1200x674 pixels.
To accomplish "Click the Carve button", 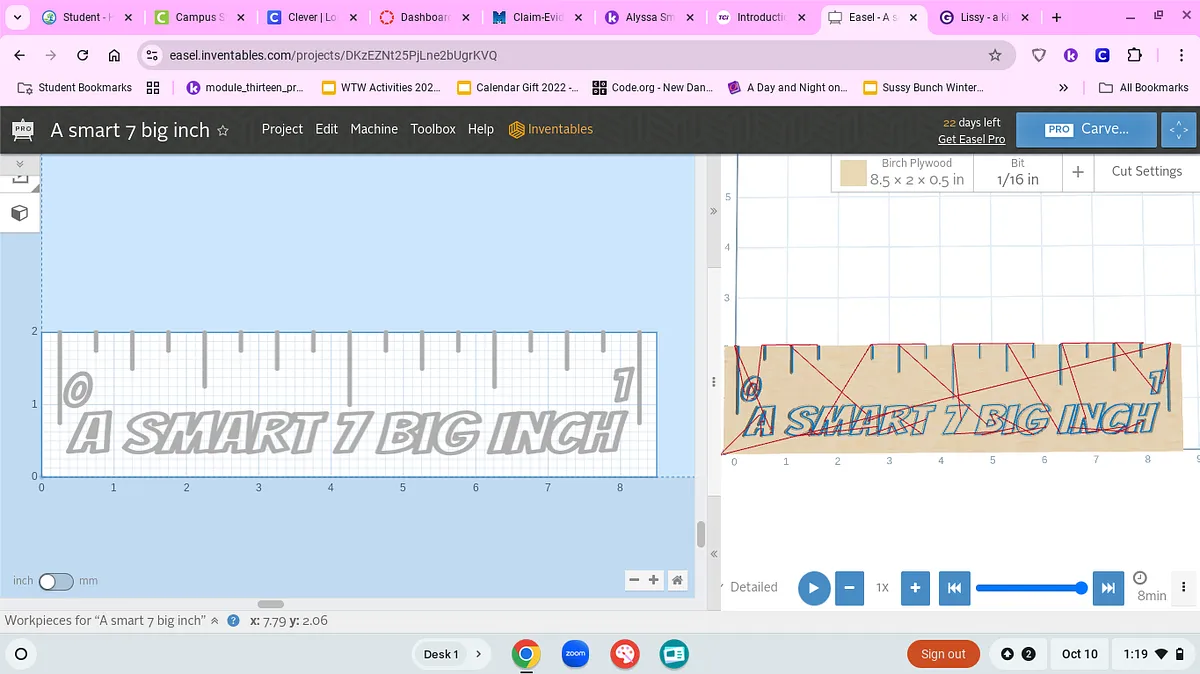I will [x=1086, y=130].
